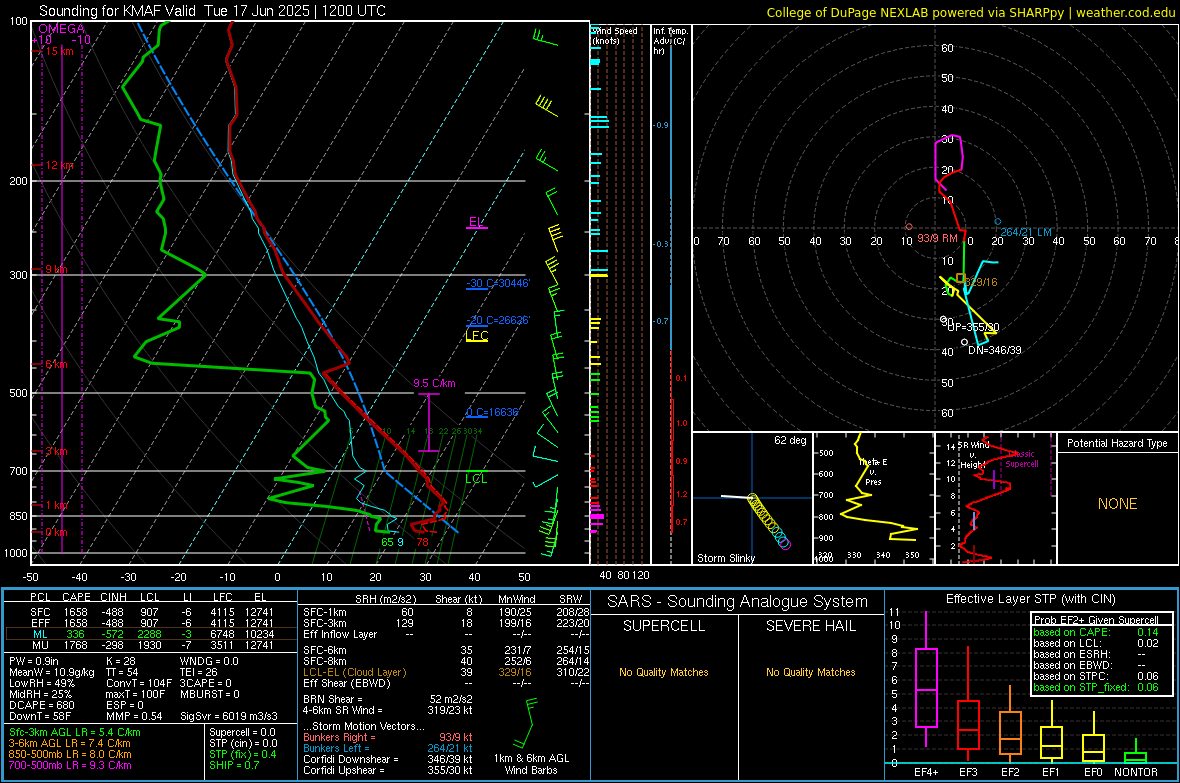The width and height of the screenshot is (1180, 783).
Task: Click the '3-6km AGL LR = 7.4 C/km' line
Action: 69,743
